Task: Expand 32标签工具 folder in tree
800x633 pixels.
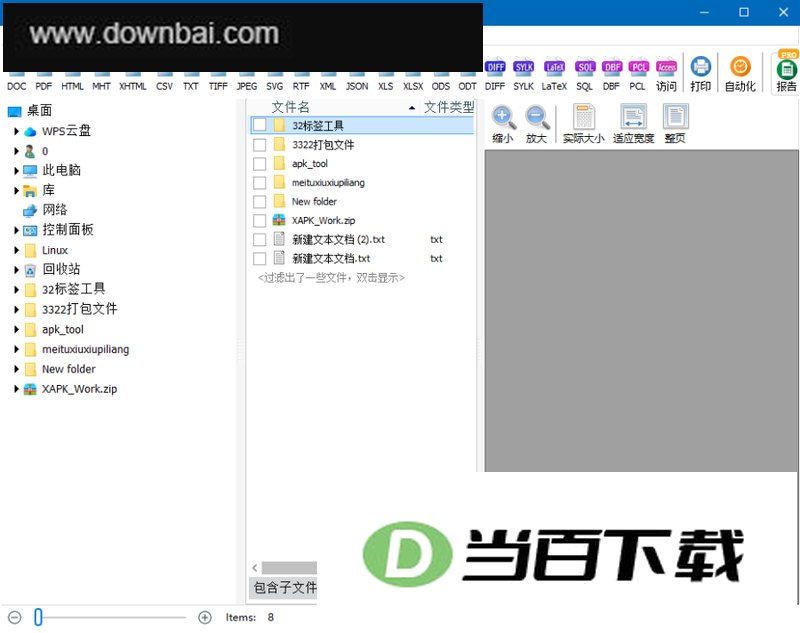Action: 16,289
